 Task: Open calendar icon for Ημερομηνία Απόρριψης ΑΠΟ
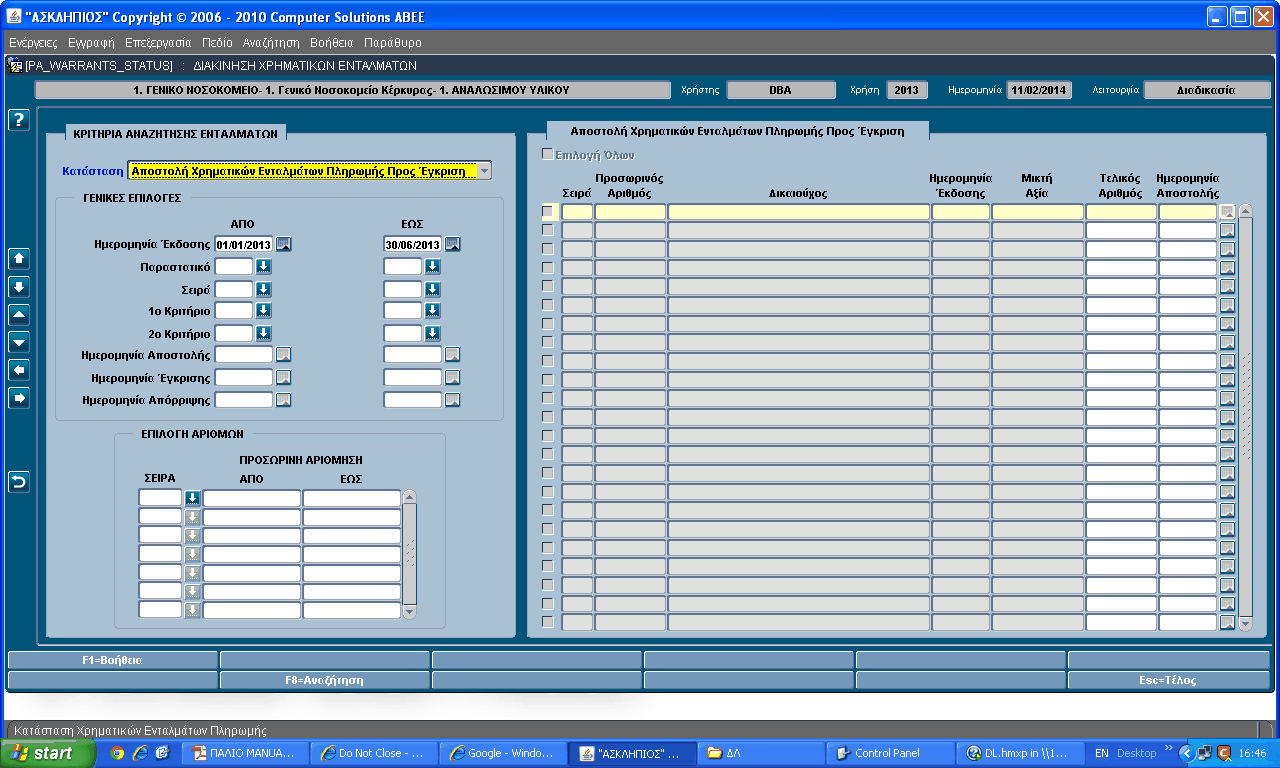pyautogui.click(x=284, y=400)
